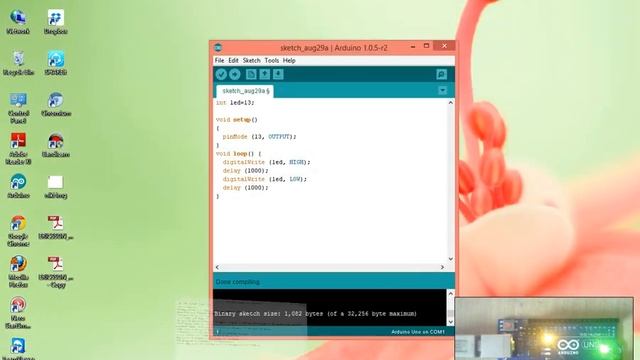
Task: Launch Mozilla Firefox from the desktop
Action: pos(18,272)
